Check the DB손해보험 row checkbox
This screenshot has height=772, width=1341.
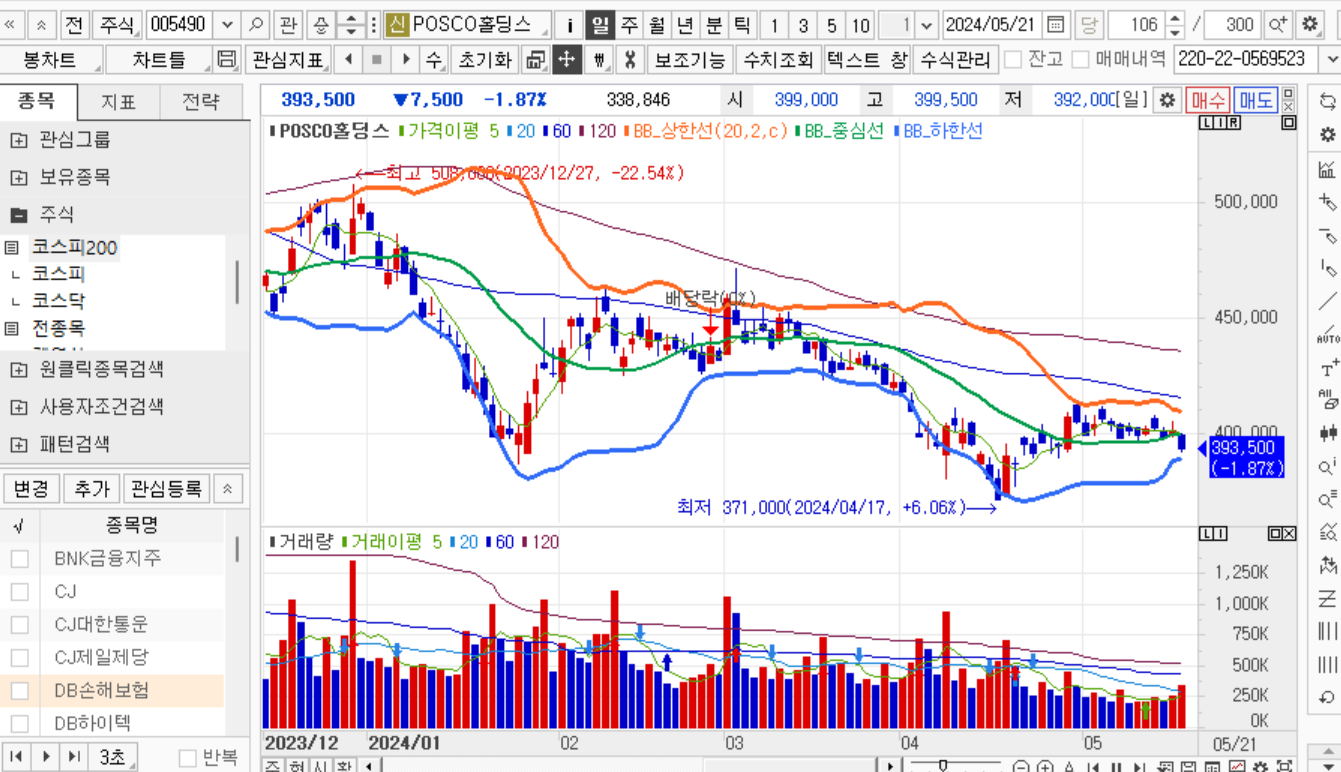(19, 690)
